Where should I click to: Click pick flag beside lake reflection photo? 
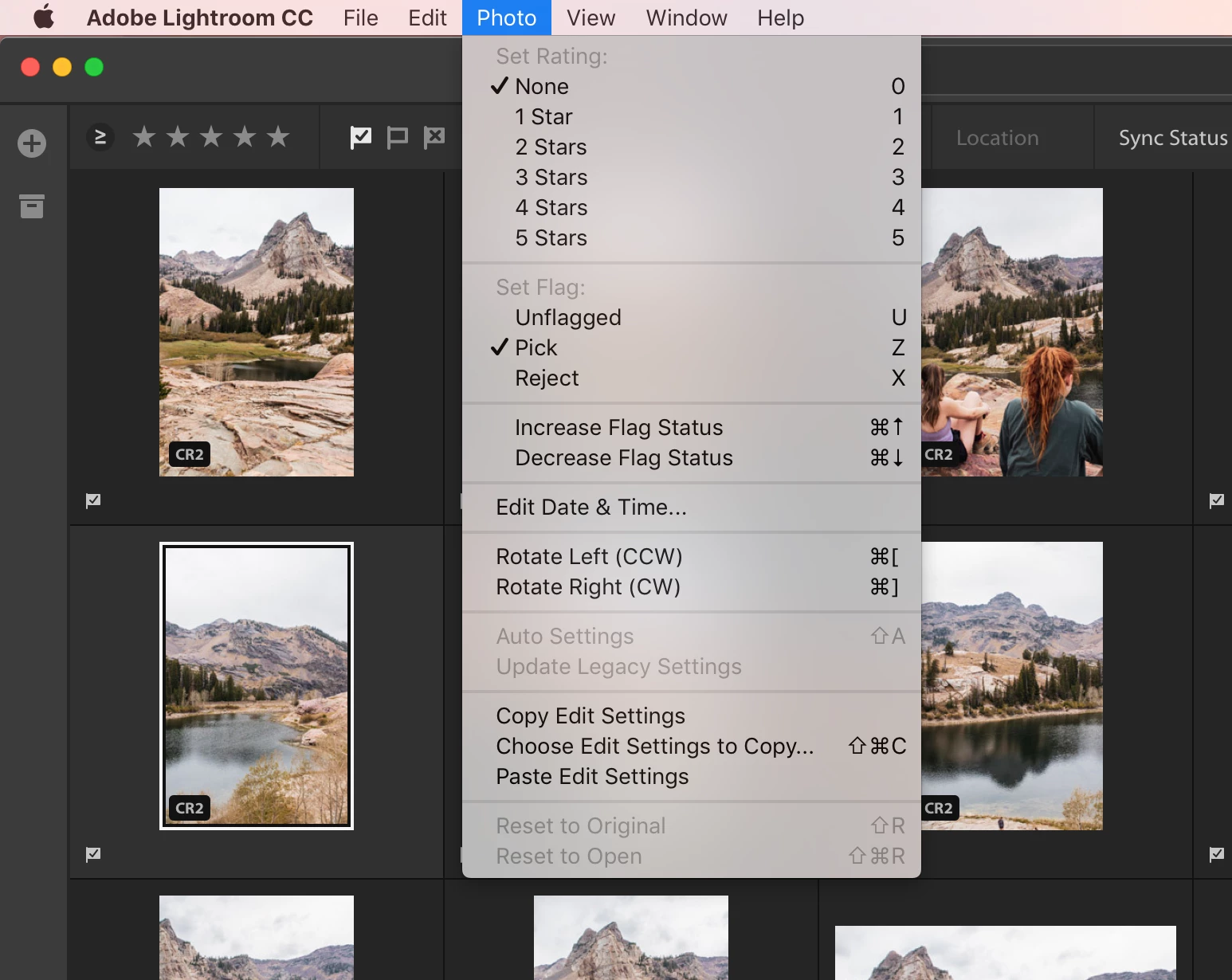[1216, 854]
